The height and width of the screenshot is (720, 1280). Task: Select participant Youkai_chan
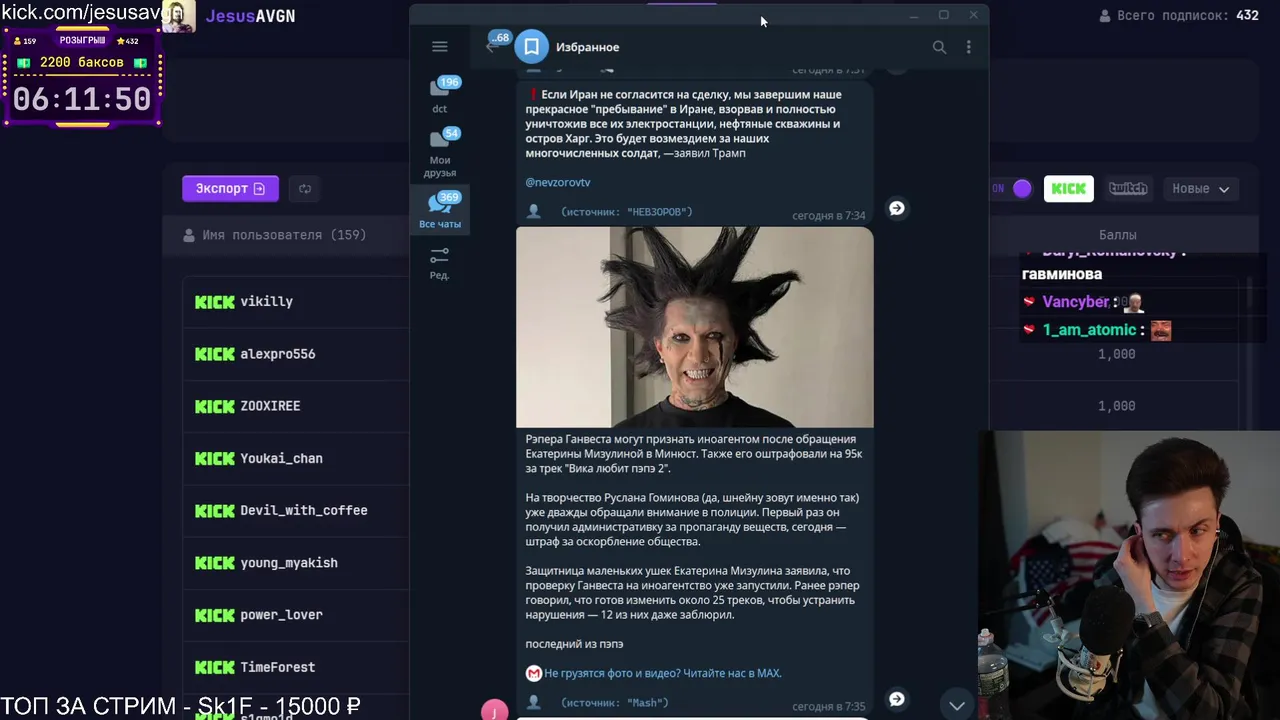(281, 458)
